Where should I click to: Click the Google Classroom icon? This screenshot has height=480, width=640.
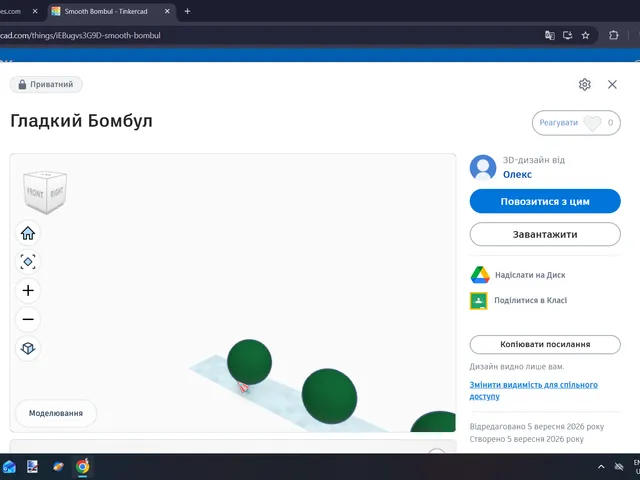pos(479,301)
